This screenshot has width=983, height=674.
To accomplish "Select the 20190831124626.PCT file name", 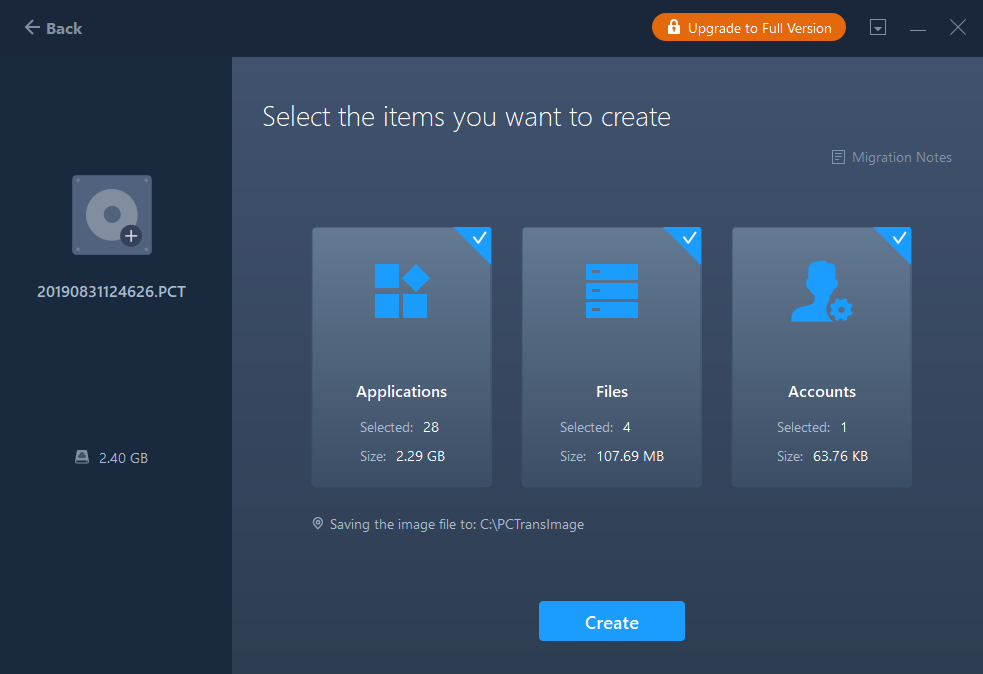I will click(x=111, y=292).
